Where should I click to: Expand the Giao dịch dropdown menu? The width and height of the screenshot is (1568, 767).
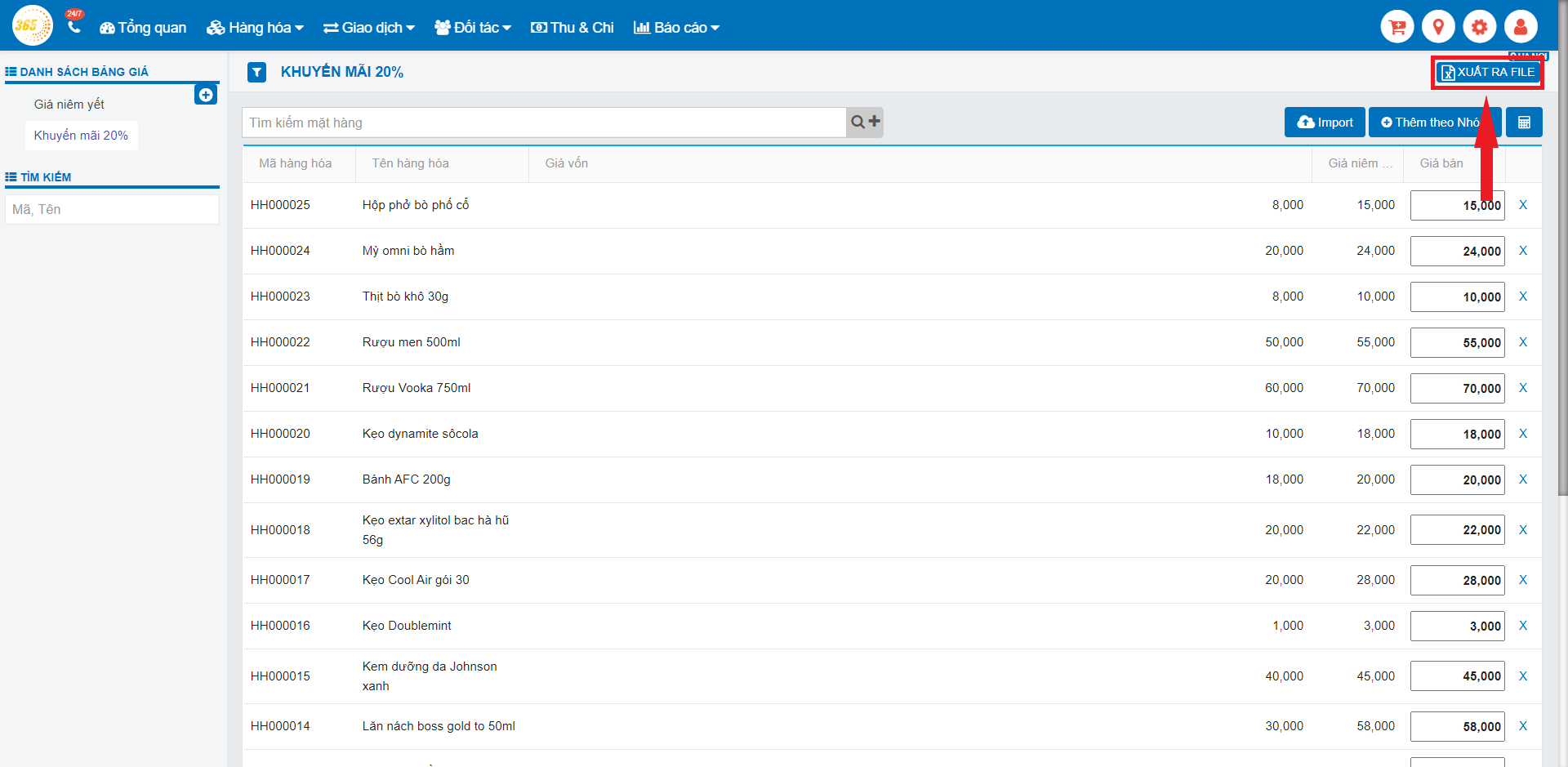(x=369, y=28)
